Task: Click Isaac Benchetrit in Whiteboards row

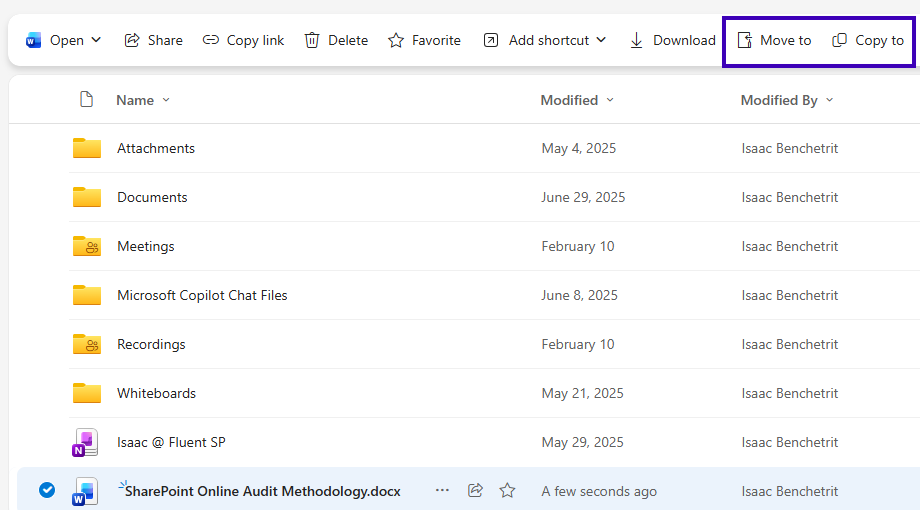Action: (790, 393)
